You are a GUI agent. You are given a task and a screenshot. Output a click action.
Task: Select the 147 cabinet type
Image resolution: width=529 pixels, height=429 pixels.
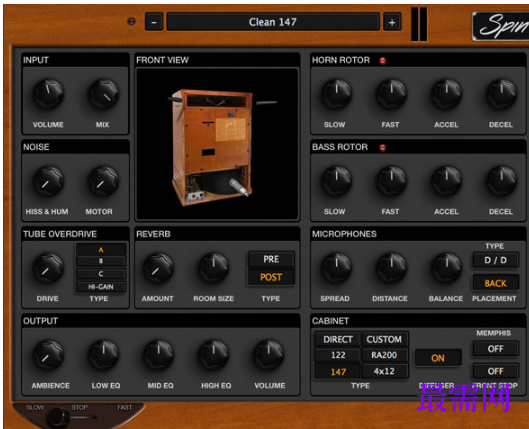click(x=338, y=372)
